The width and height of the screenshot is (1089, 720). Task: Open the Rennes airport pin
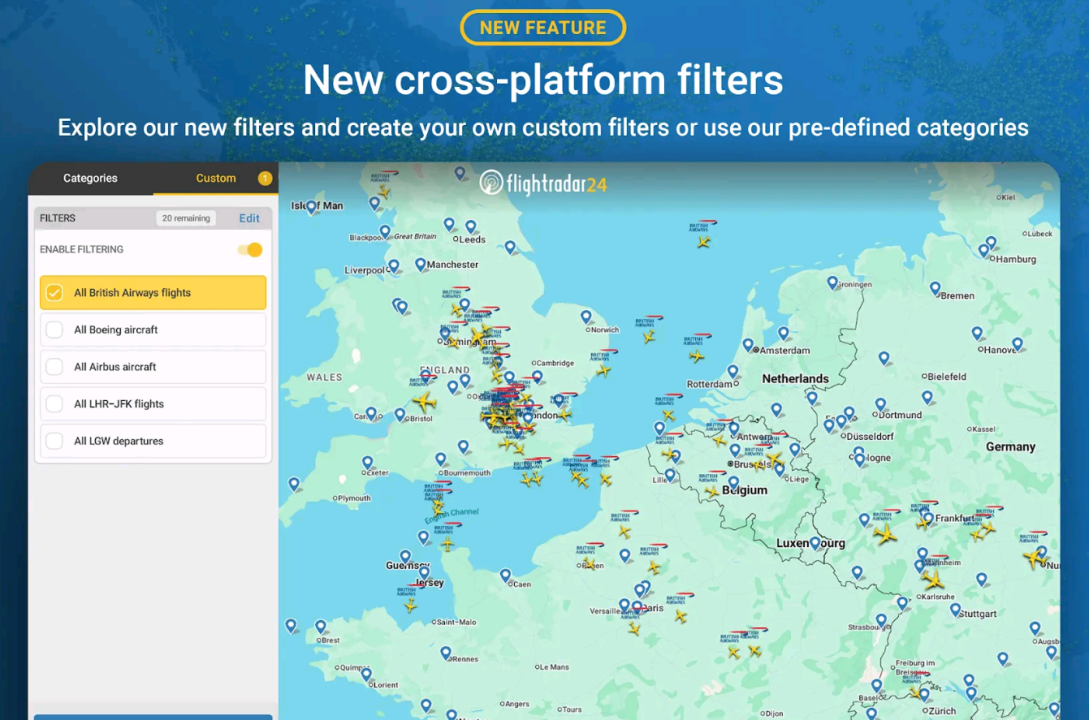tap(446, 653)
